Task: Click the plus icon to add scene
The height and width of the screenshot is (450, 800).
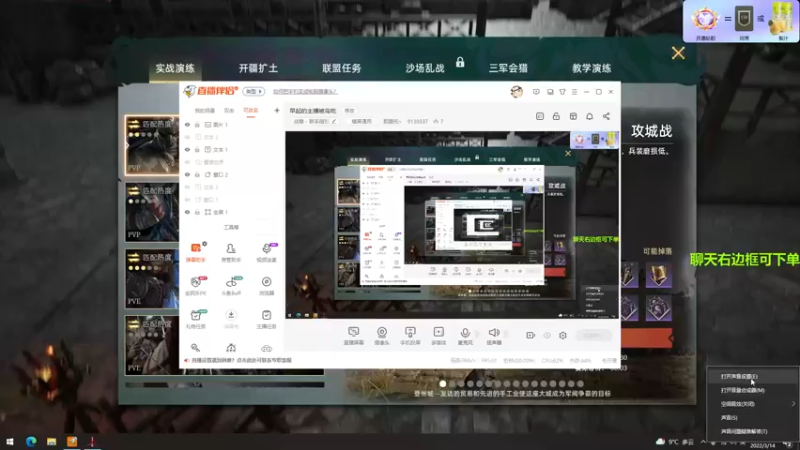Action: pos(277,110)
